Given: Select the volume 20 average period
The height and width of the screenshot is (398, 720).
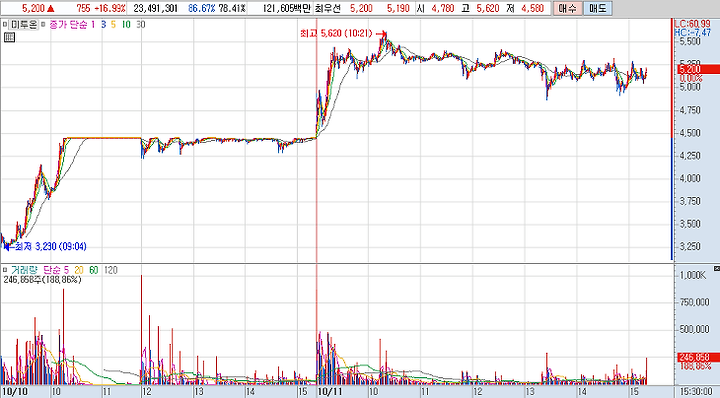Looking at the screenshot, I should point(79,270).
